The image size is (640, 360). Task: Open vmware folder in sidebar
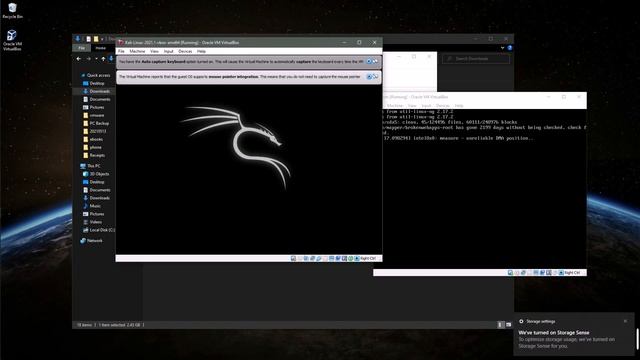94,115
